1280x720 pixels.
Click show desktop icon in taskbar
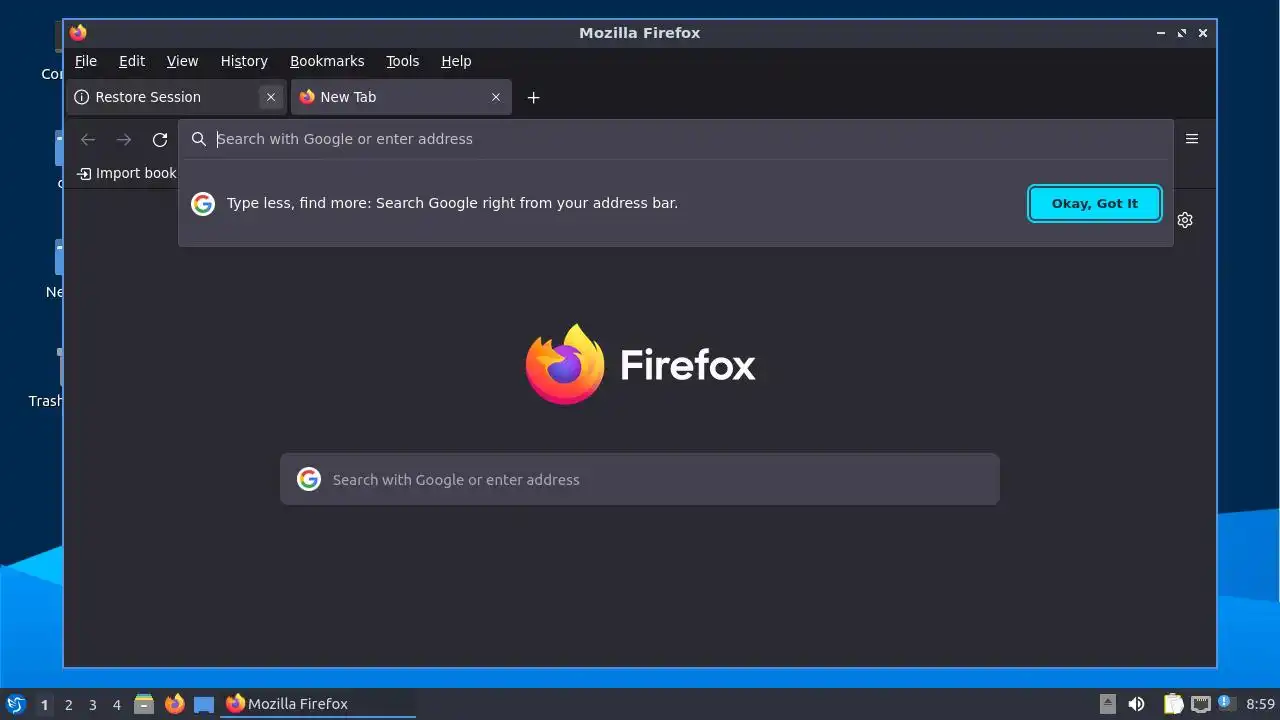[204, 704]
